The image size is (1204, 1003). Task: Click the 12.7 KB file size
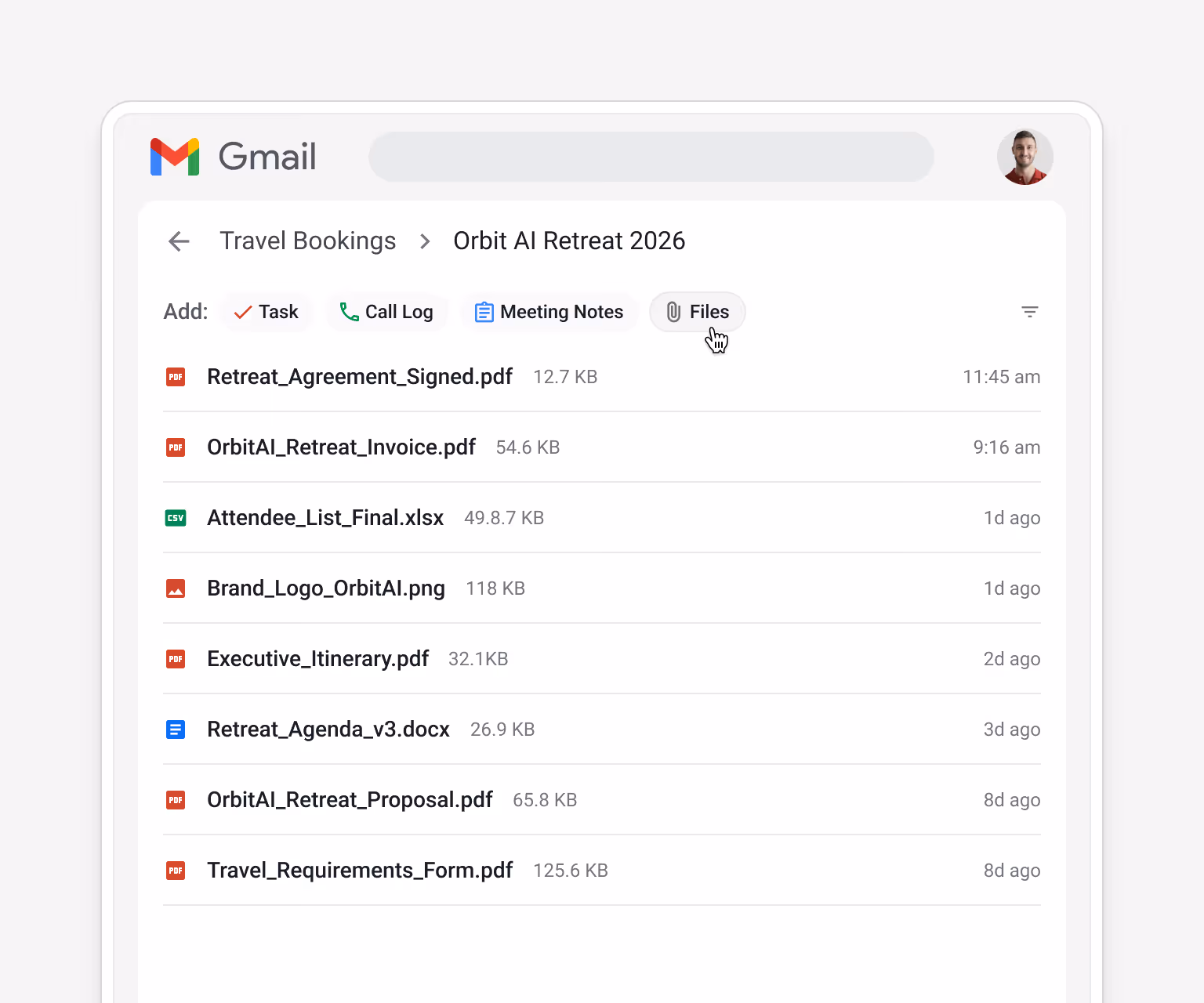[x=565, y=377]
